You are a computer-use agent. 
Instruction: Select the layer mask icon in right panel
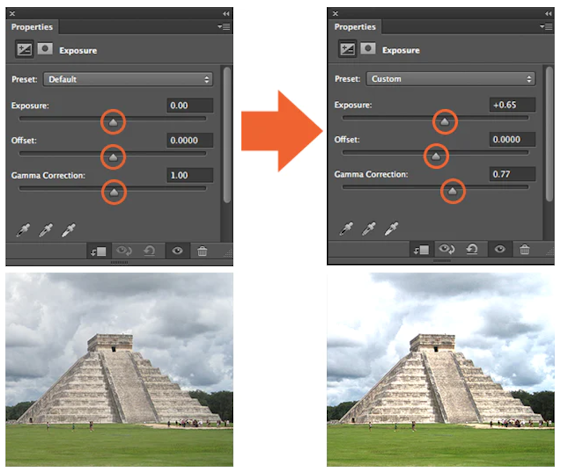pyautogui.click(x=368, y=48)
